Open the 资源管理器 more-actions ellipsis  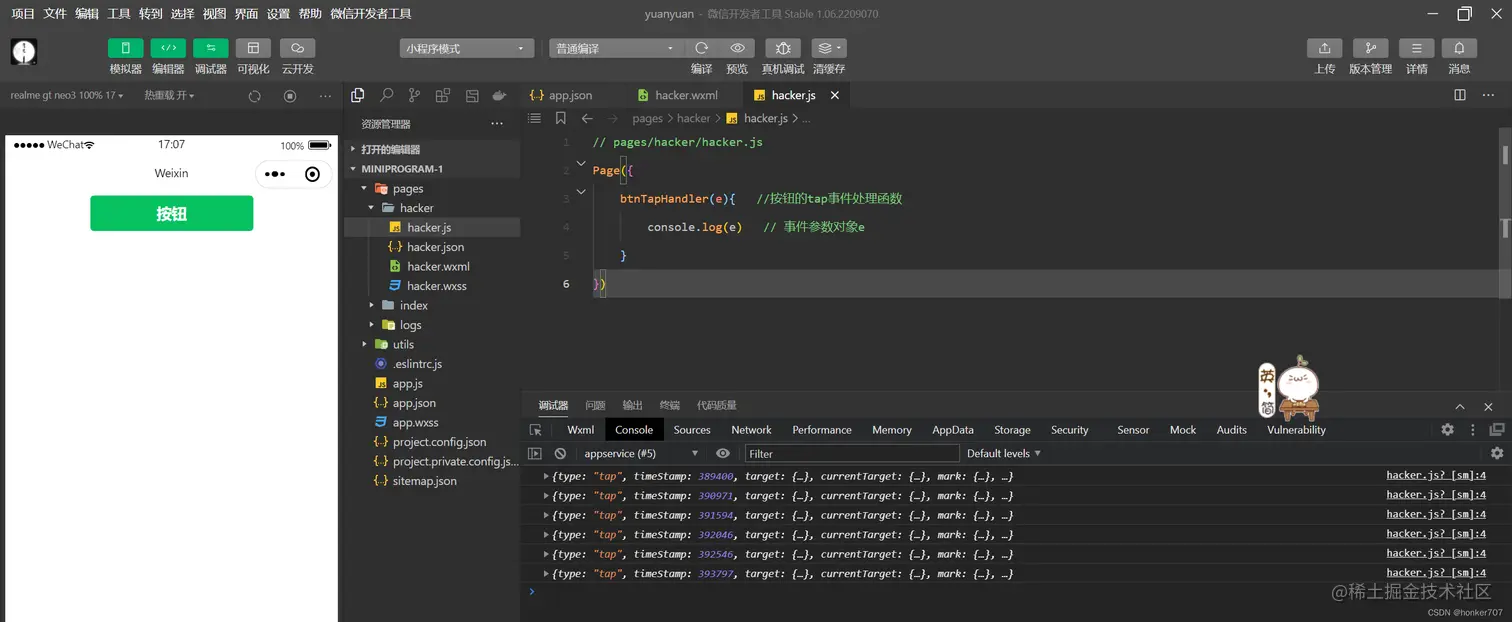pyautogui.click(x=497, y=124)
